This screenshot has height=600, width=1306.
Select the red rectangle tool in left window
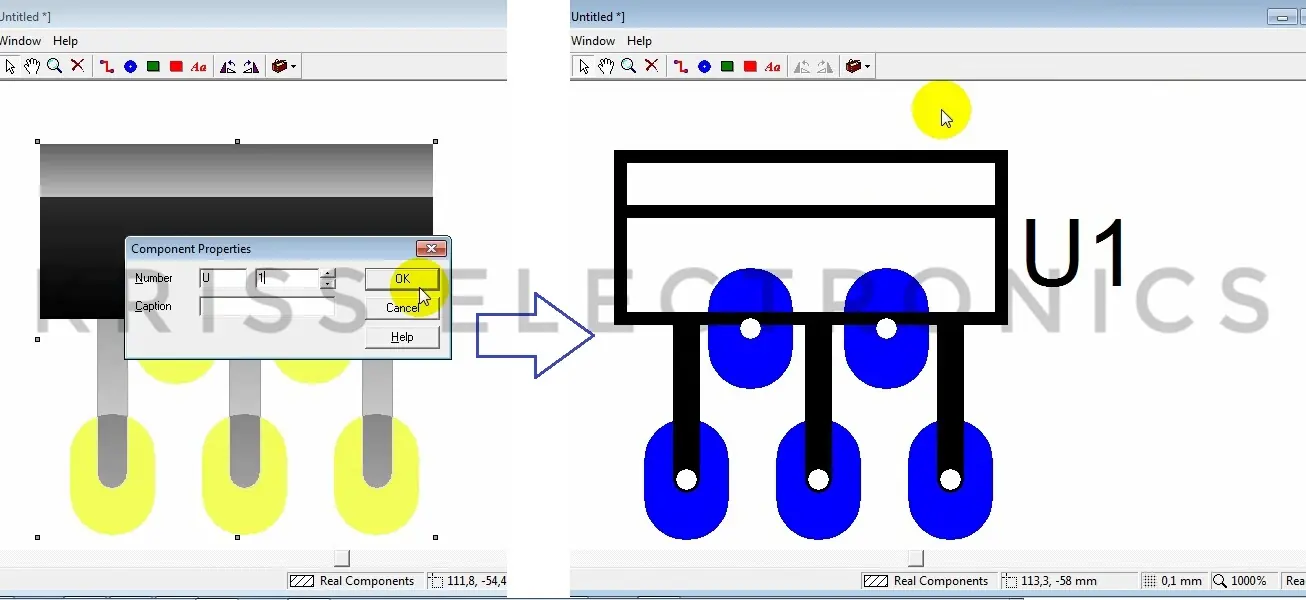tap(176, 66)
